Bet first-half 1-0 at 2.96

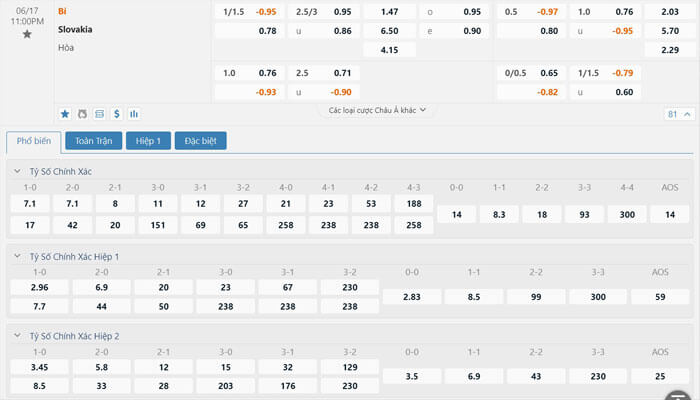click(39, 288)
